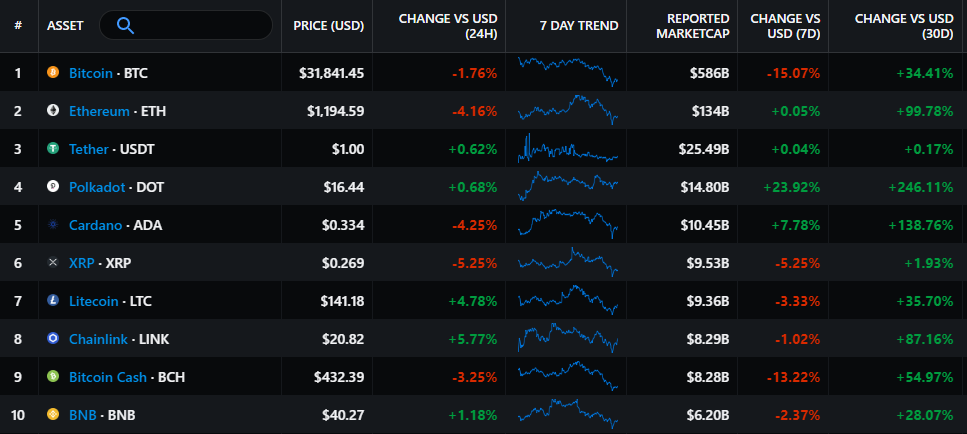
Task: Click the magnifier icon in asset search
Action: coord(125,26)
